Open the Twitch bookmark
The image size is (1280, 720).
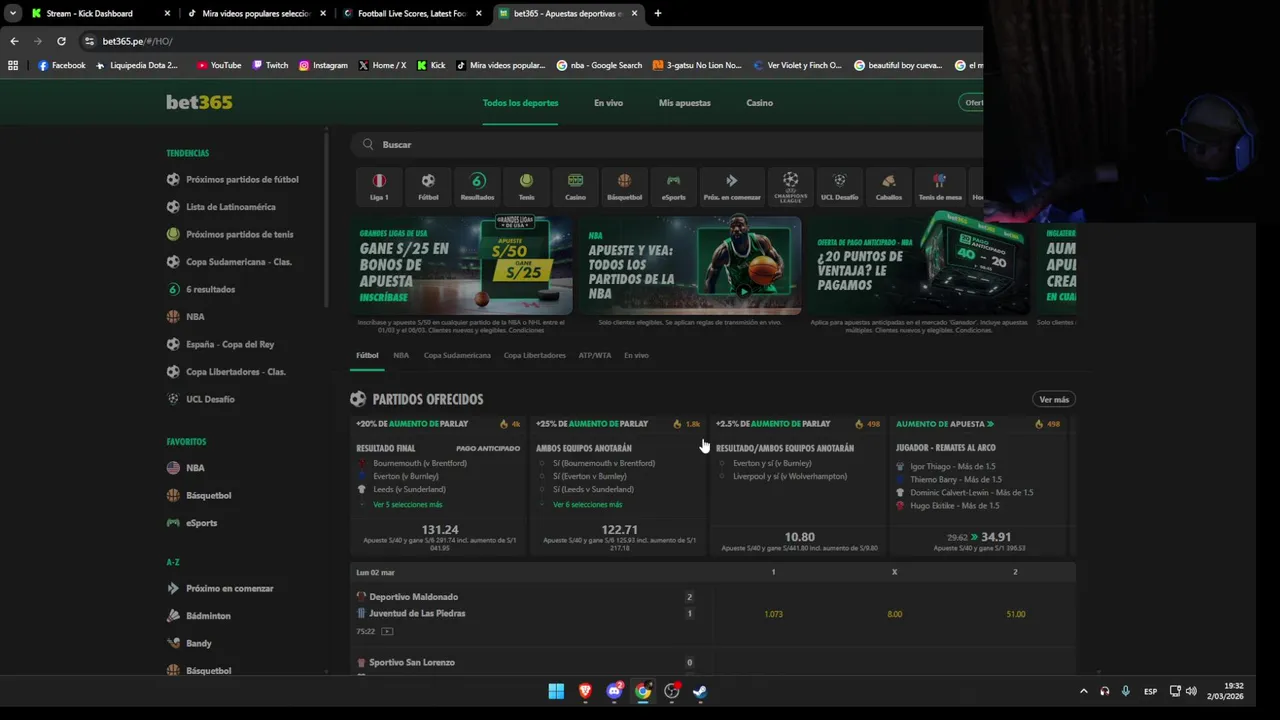click(270, 65)
